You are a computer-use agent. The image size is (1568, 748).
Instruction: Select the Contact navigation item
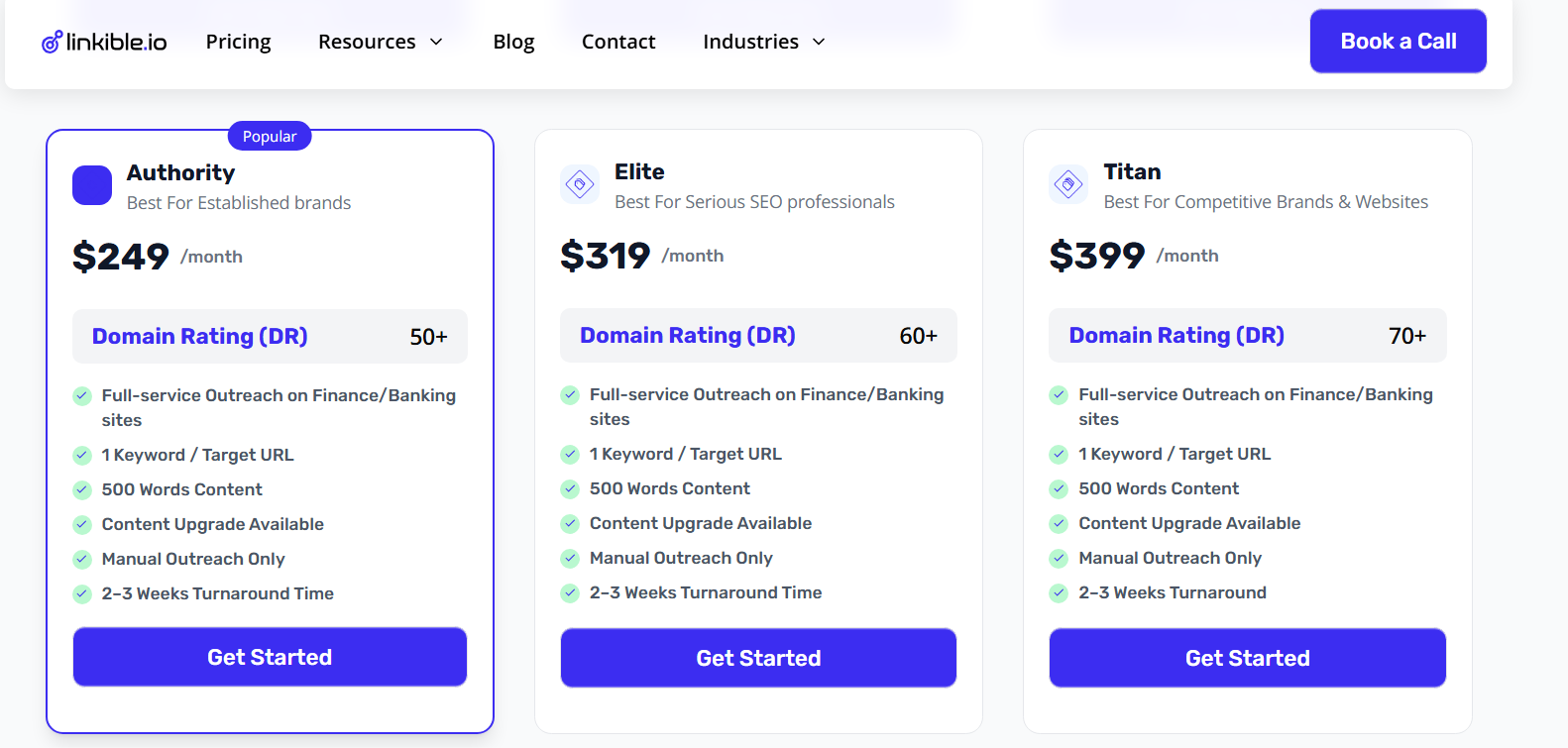618,42
